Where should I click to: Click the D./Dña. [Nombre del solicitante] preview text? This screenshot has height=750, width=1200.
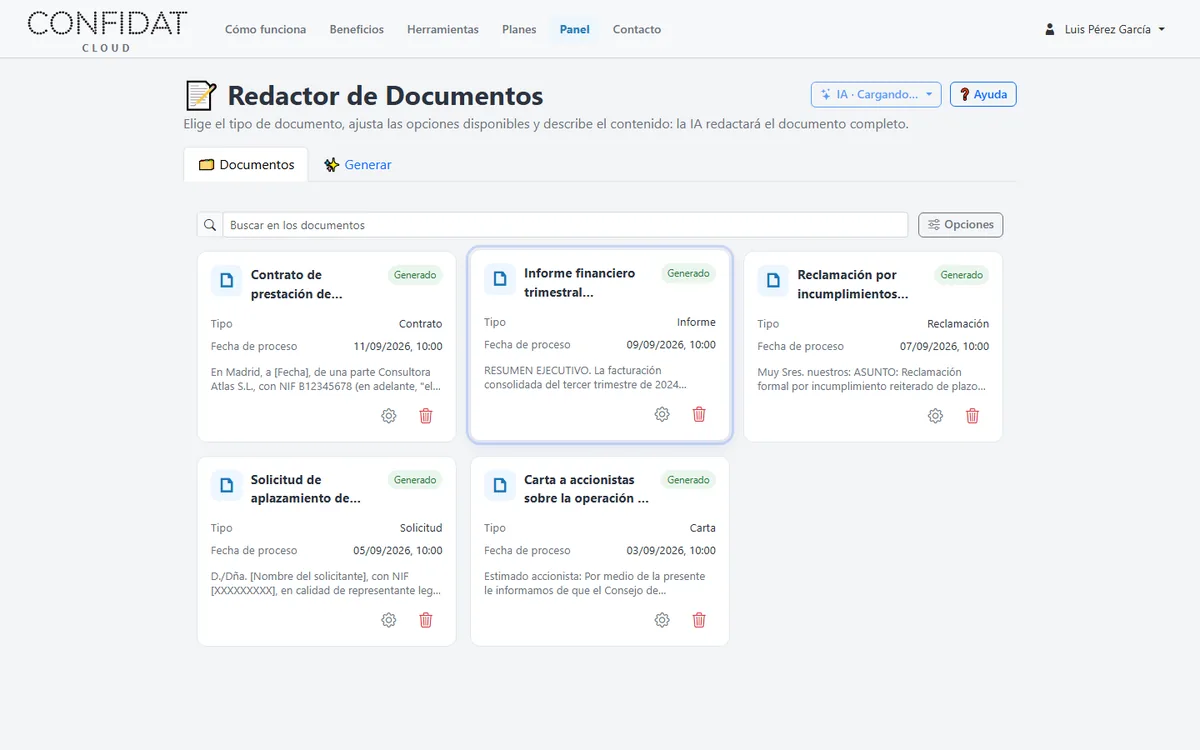point(326,583)
